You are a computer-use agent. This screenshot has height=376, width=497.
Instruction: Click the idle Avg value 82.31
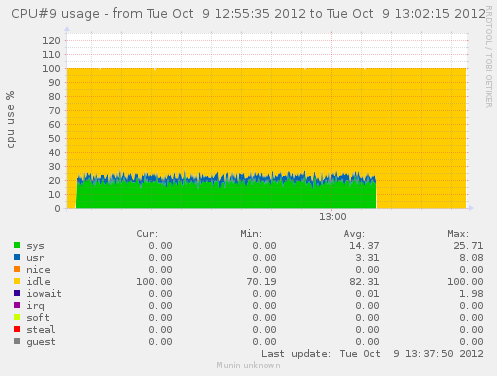364,282
